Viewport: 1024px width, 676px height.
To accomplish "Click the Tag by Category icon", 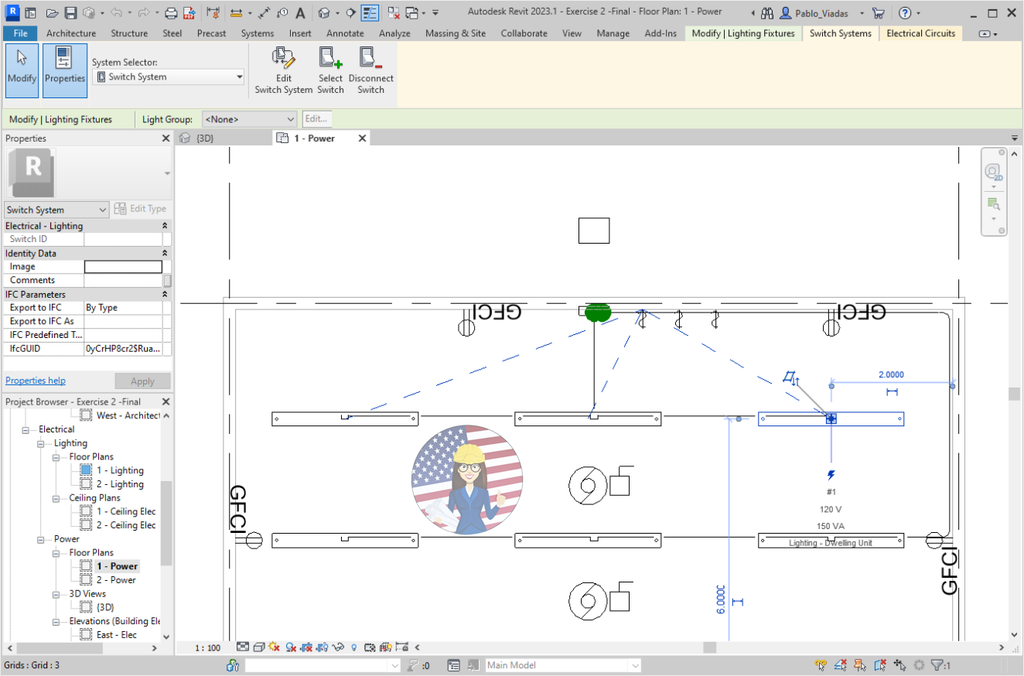I will (282, 12).
